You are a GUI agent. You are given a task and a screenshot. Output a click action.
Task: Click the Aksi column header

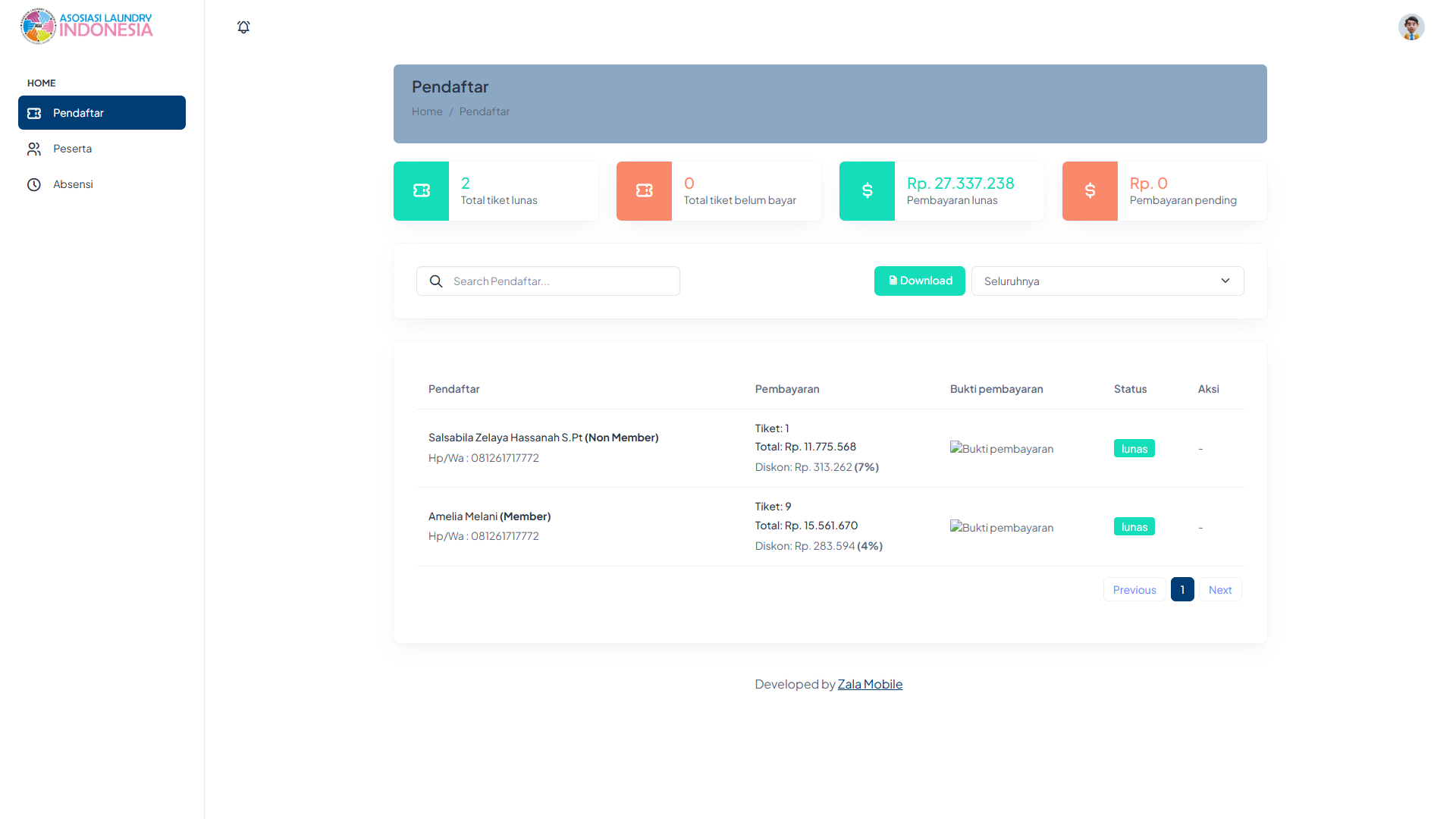tap(1209, 389)
